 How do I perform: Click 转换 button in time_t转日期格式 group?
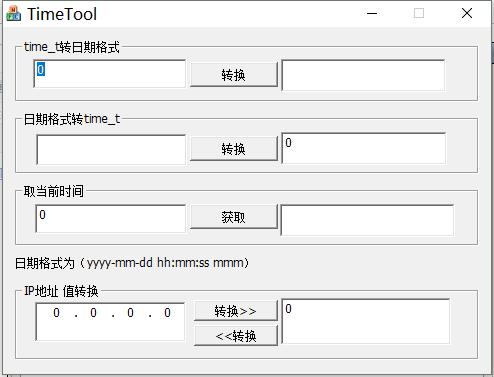pyautogui.click(x=234, y=75)
